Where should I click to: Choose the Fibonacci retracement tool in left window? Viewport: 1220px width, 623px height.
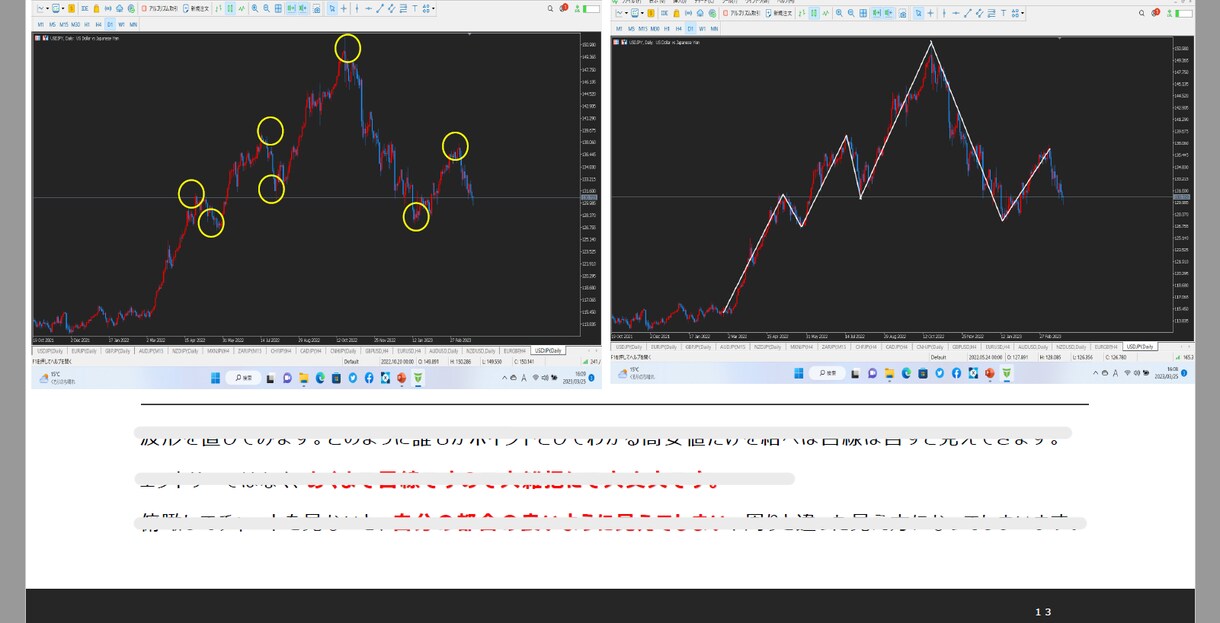click(403, 9)
